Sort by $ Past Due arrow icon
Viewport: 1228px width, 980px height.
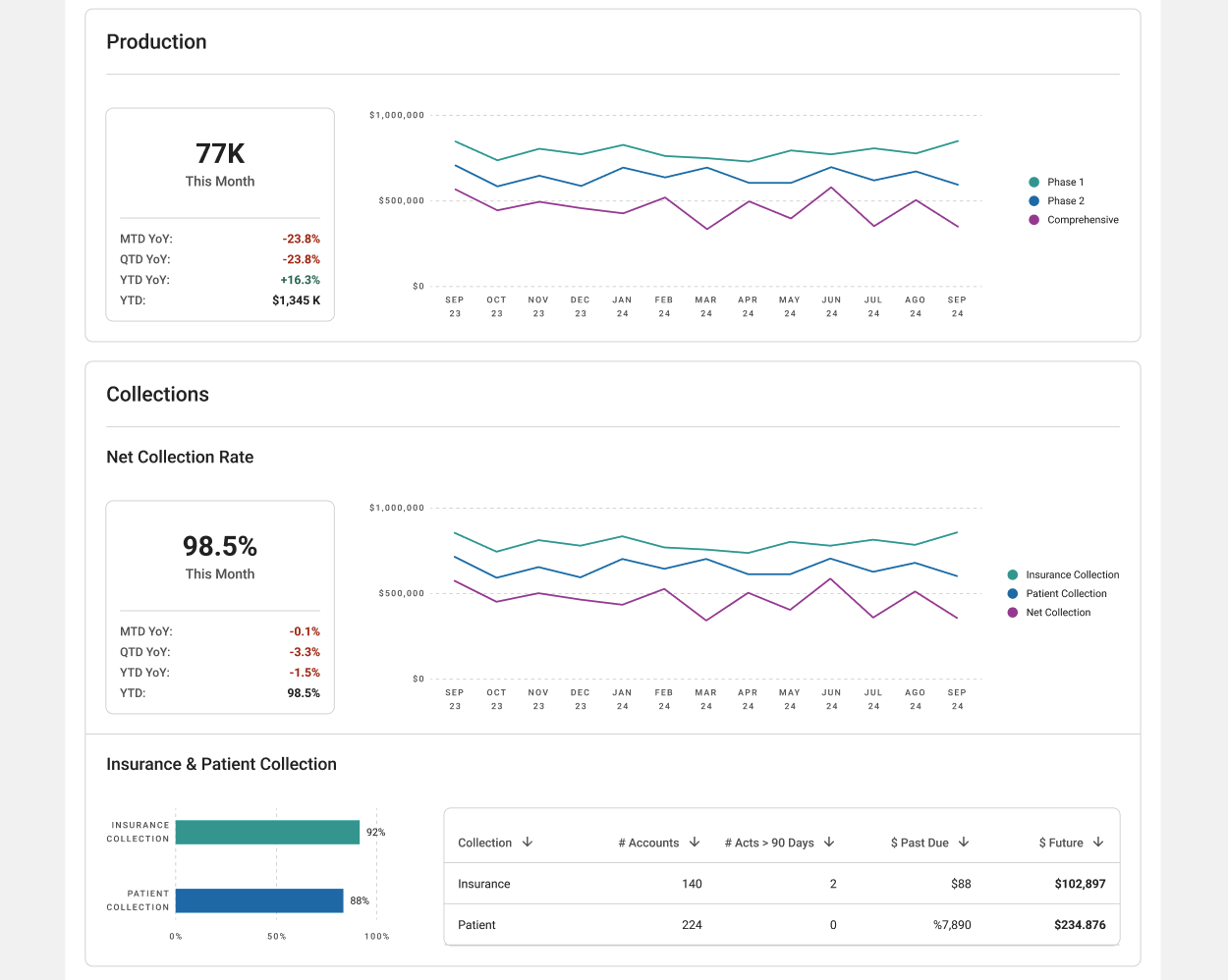click(x=964, y=843)
